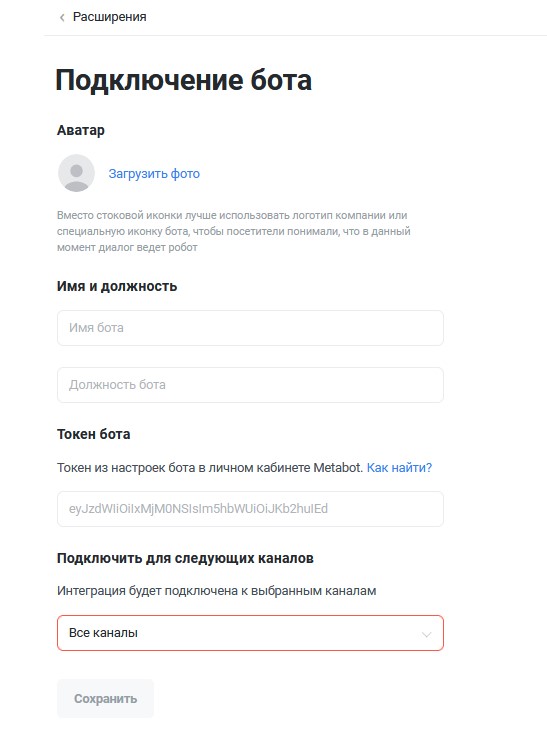Open the Загрузить фото upload link
Image resolution: width=547 pixels, height=754 pixels.
point(154,174)
